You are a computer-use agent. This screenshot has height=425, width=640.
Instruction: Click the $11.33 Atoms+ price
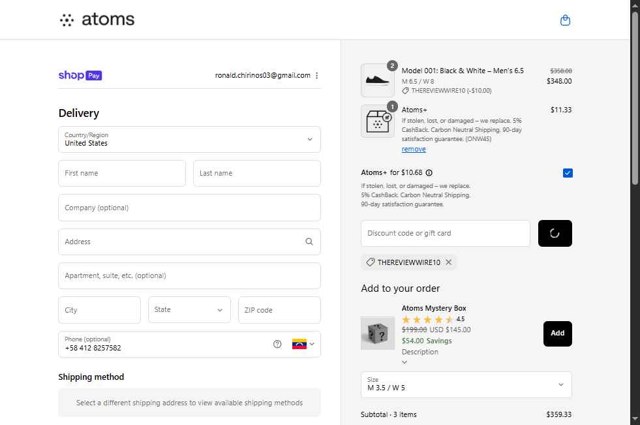click(x=561, y=110)
